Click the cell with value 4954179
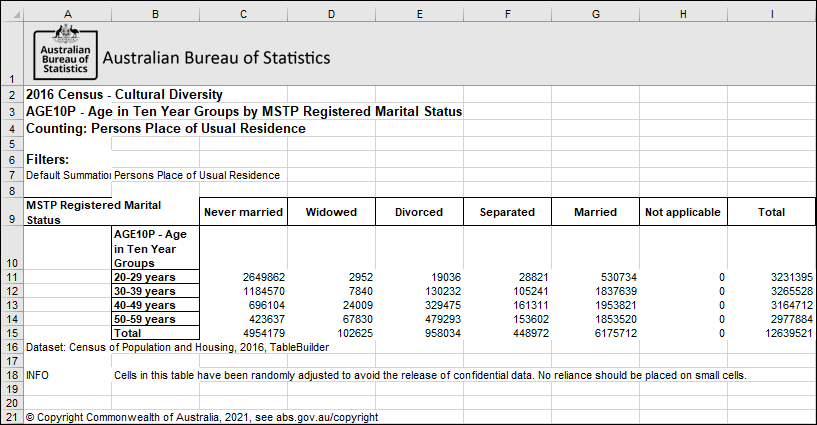Image resolution: width=817 pixels, height=425 pixels. 243,333
